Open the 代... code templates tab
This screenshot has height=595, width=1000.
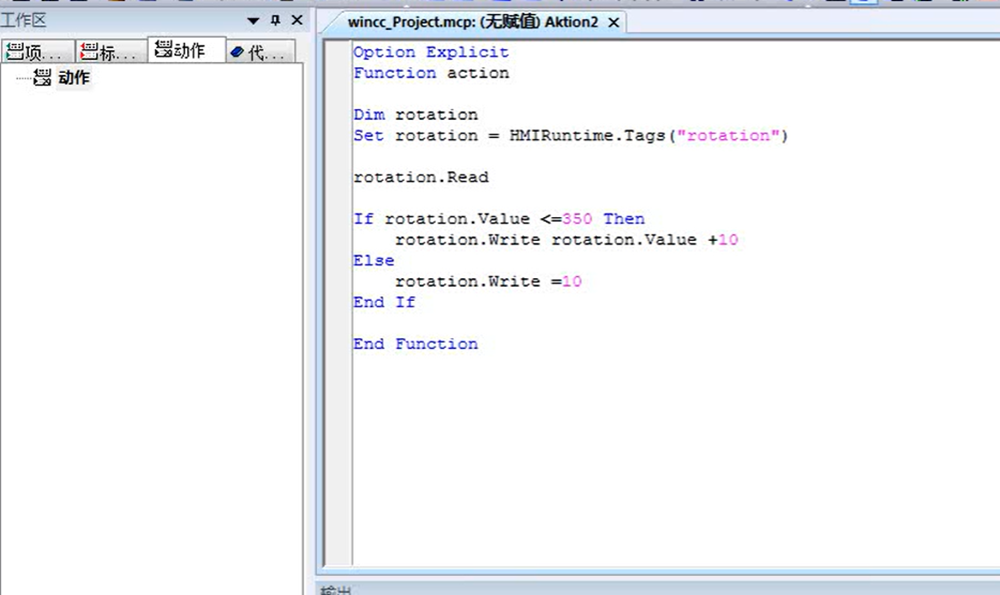pos(259,52)
